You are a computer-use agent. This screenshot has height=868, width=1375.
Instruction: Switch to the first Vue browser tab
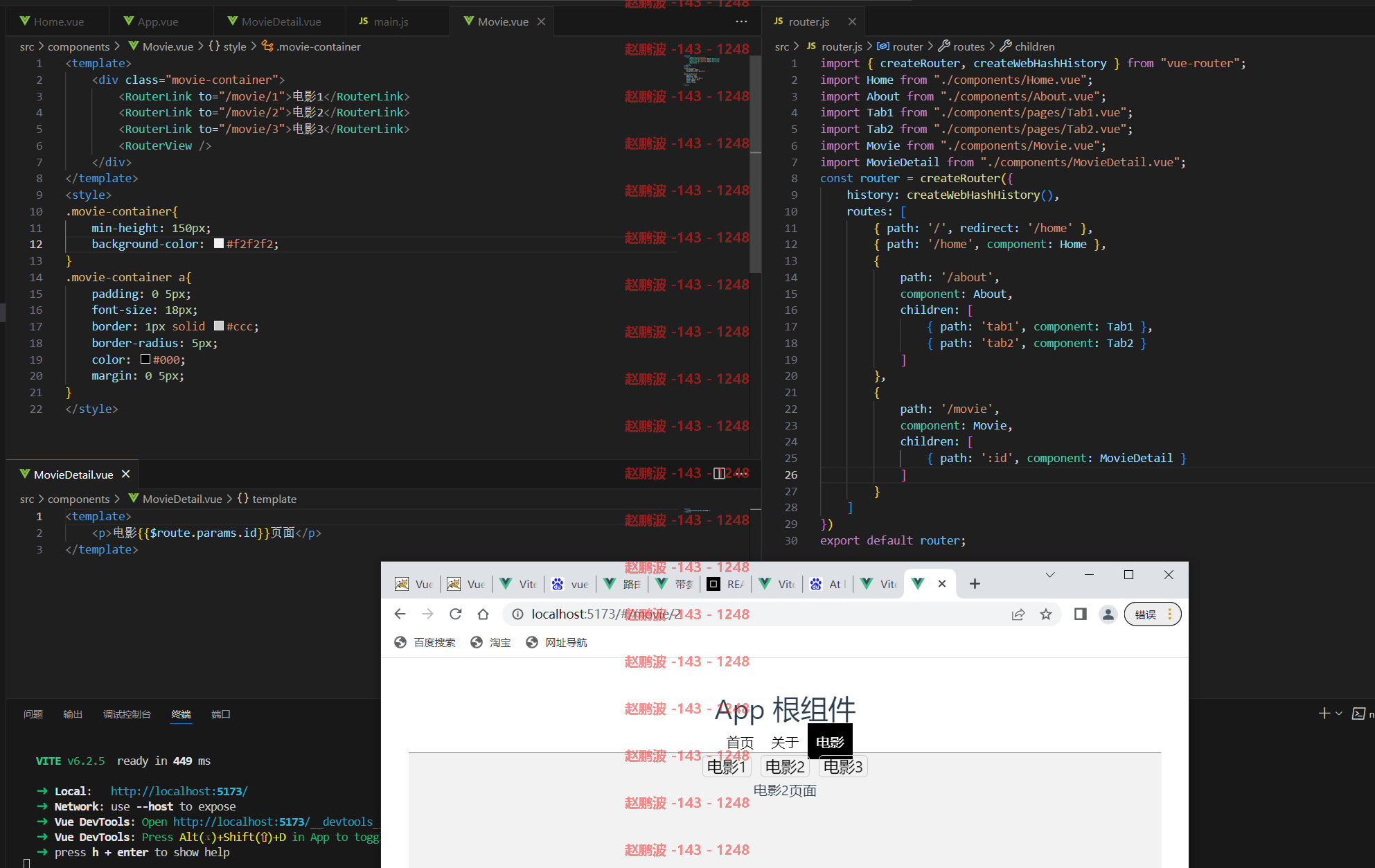414,584
